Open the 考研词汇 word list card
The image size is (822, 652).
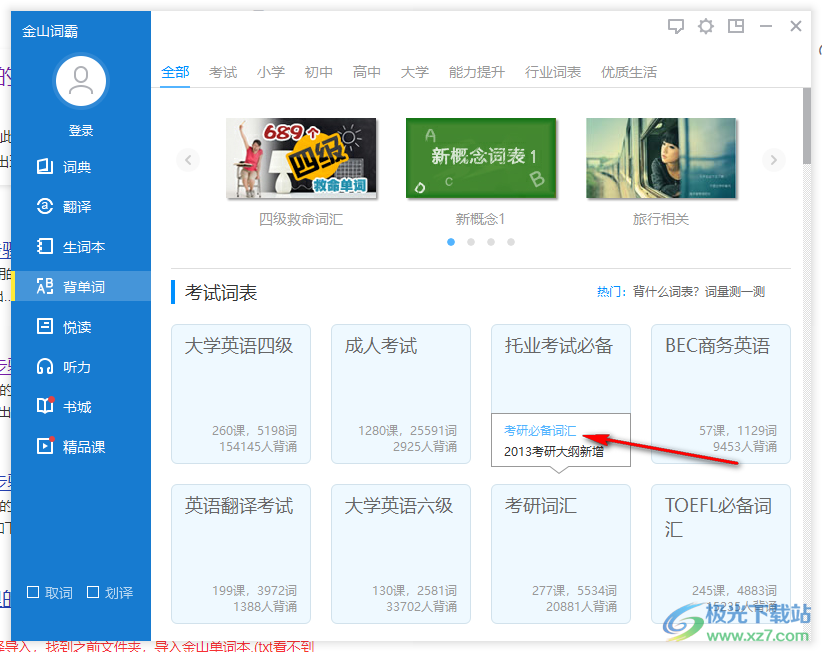(561, 554)
